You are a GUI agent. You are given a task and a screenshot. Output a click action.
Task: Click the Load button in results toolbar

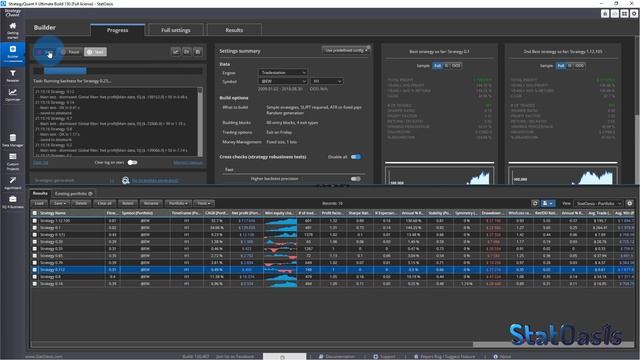pos(40,203)
